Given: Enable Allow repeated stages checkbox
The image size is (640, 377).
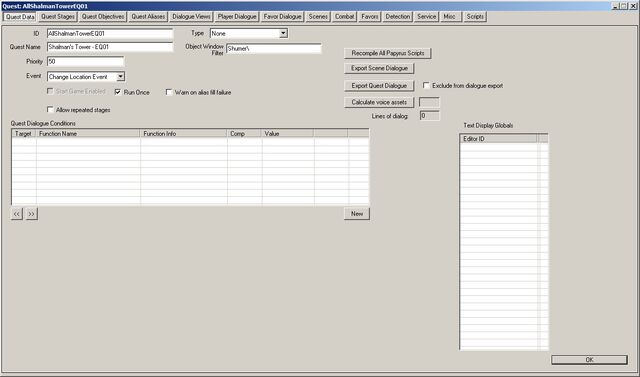Looking at the screenshot, I should tap(50, 110).
